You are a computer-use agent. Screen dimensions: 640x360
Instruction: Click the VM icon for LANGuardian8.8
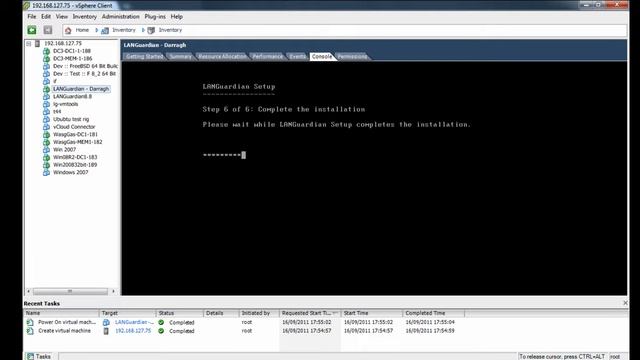click(x=47, y=97)
